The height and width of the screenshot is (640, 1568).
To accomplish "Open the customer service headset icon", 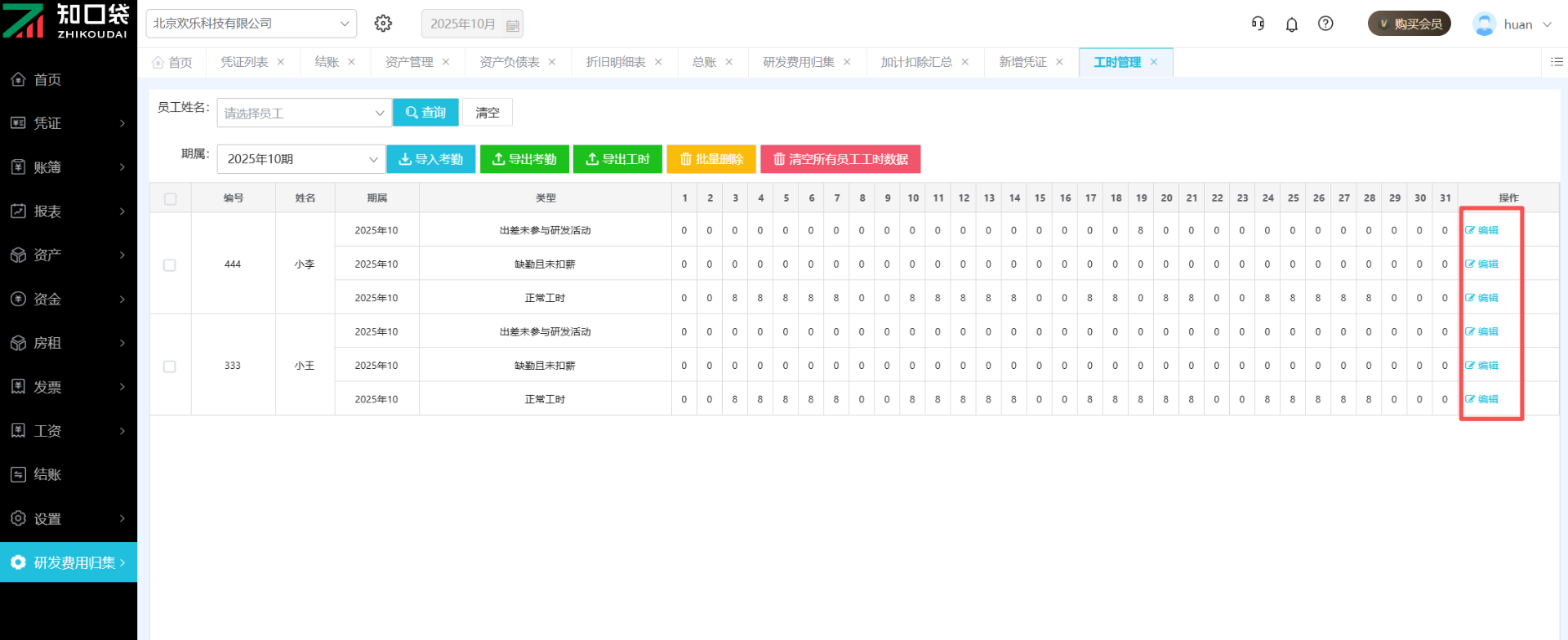I will 1258,24.
